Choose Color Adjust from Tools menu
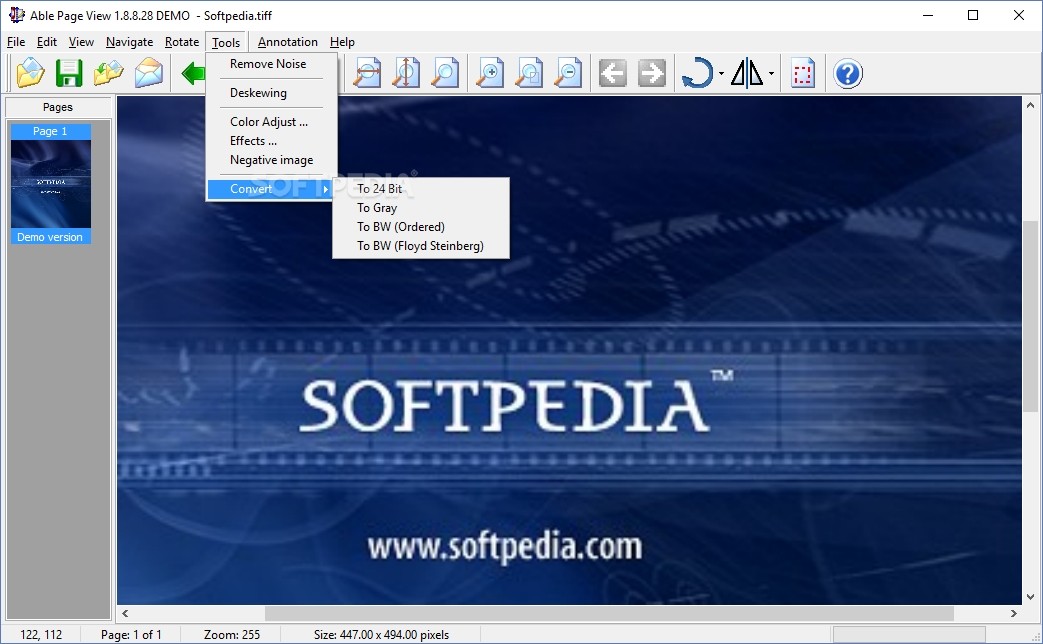 [271, 122]
